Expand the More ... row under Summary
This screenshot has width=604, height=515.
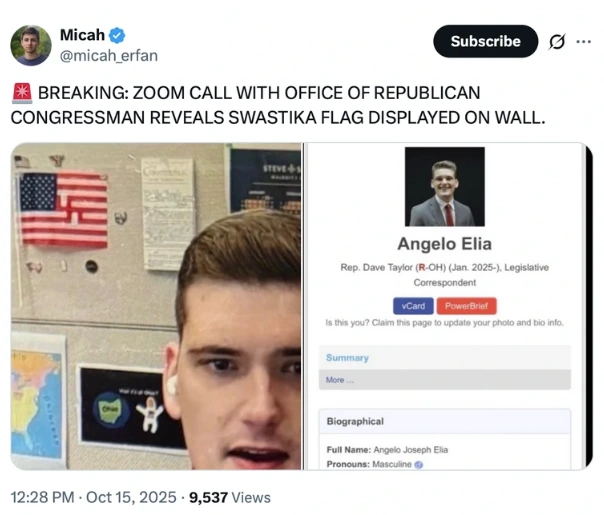tap(445, 380)
